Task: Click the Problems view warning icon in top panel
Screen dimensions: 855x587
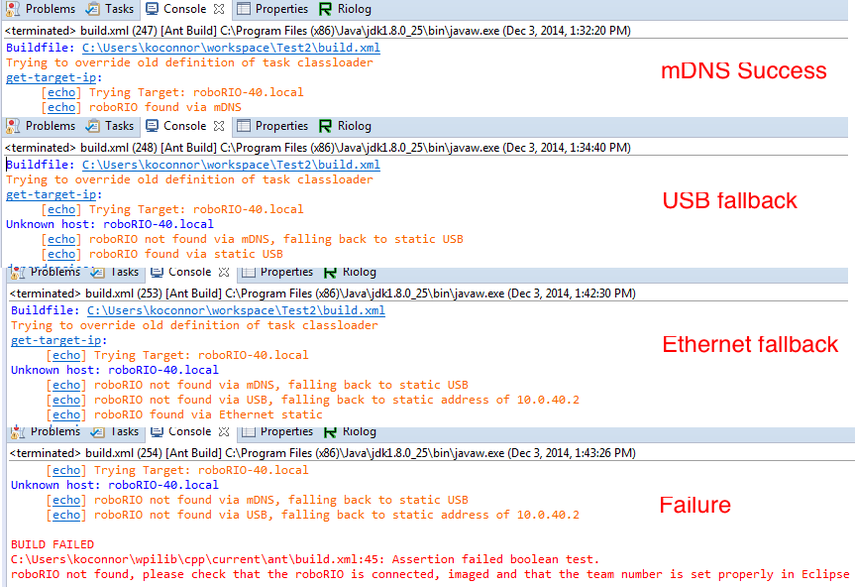Action: coord(14,9)
